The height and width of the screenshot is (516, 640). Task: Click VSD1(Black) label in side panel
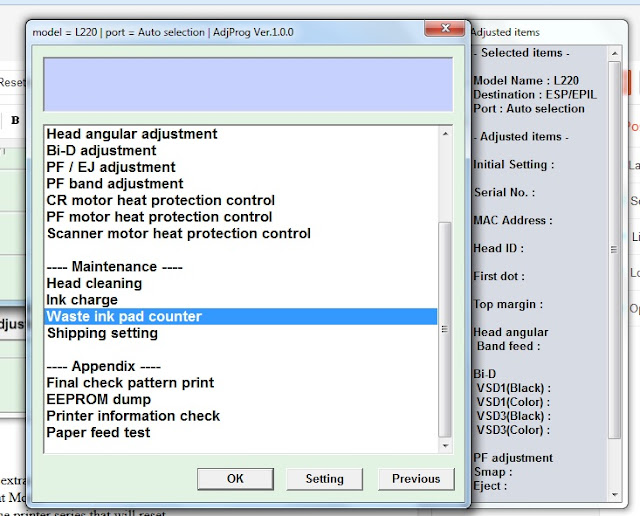(x=513, y=388)
